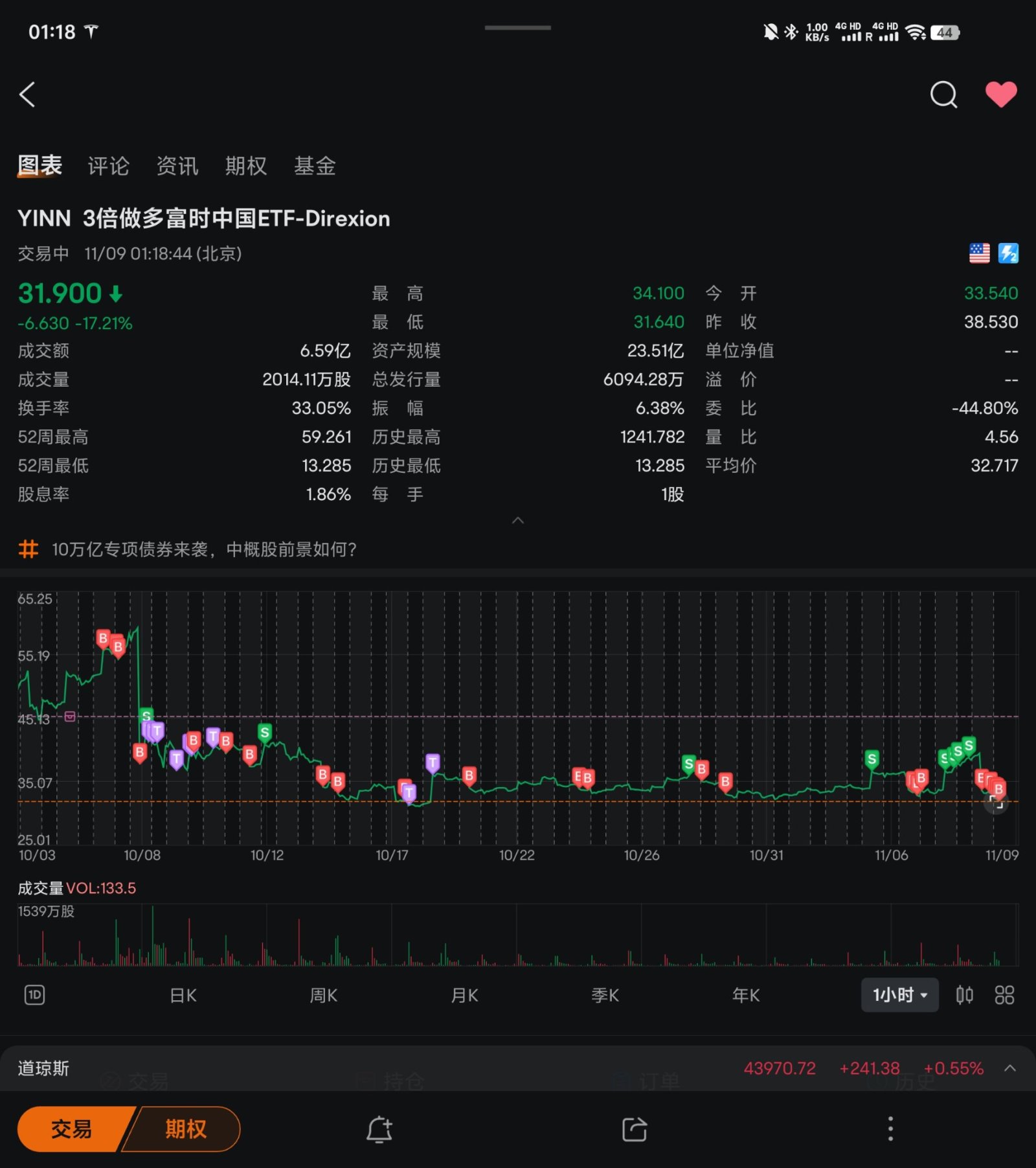Toggle the red heart favorite icon
This screenshot has width=1036, height=1168.
tap(1001, 95)
